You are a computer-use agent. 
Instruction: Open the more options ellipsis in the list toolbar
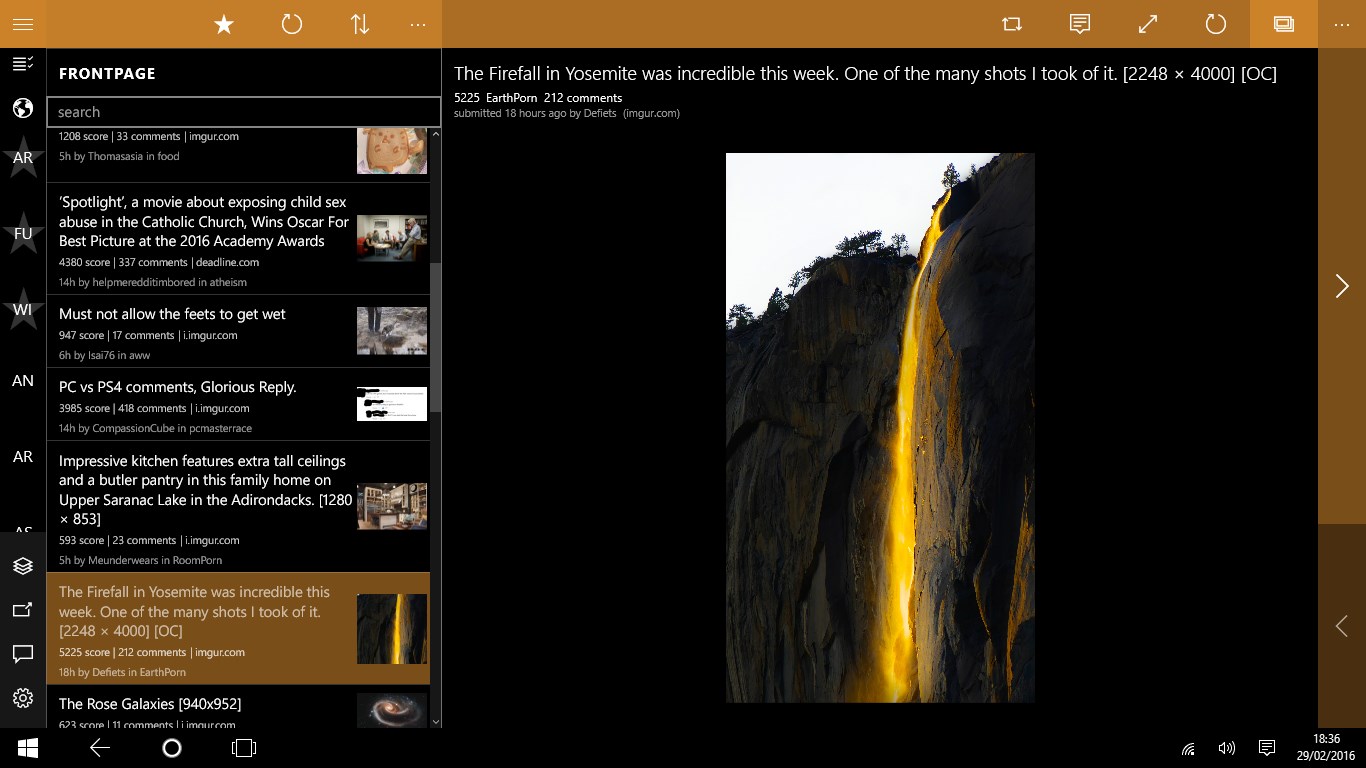click(x=418, y=24)
